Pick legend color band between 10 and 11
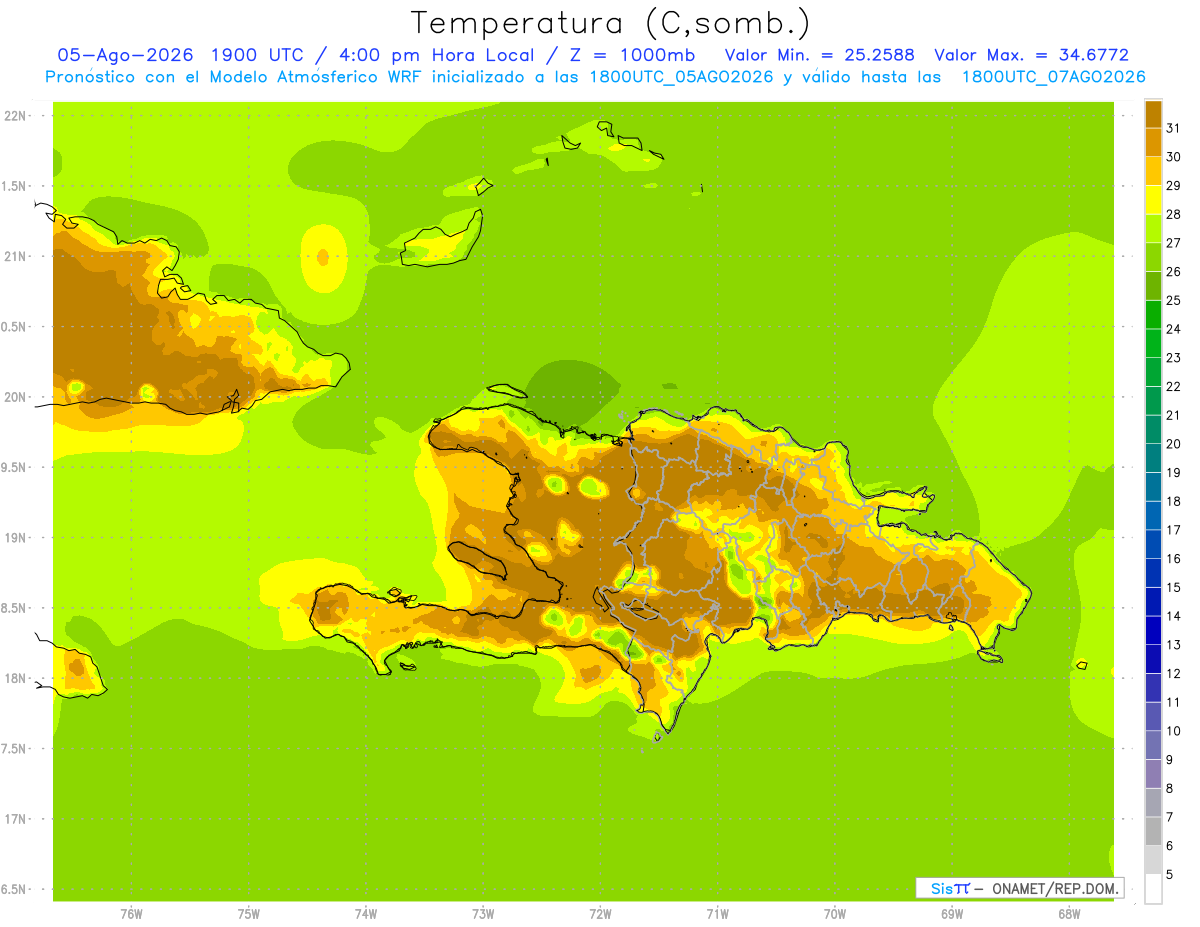Screen dimensions: 1200x927 (x=1153, y=716)
